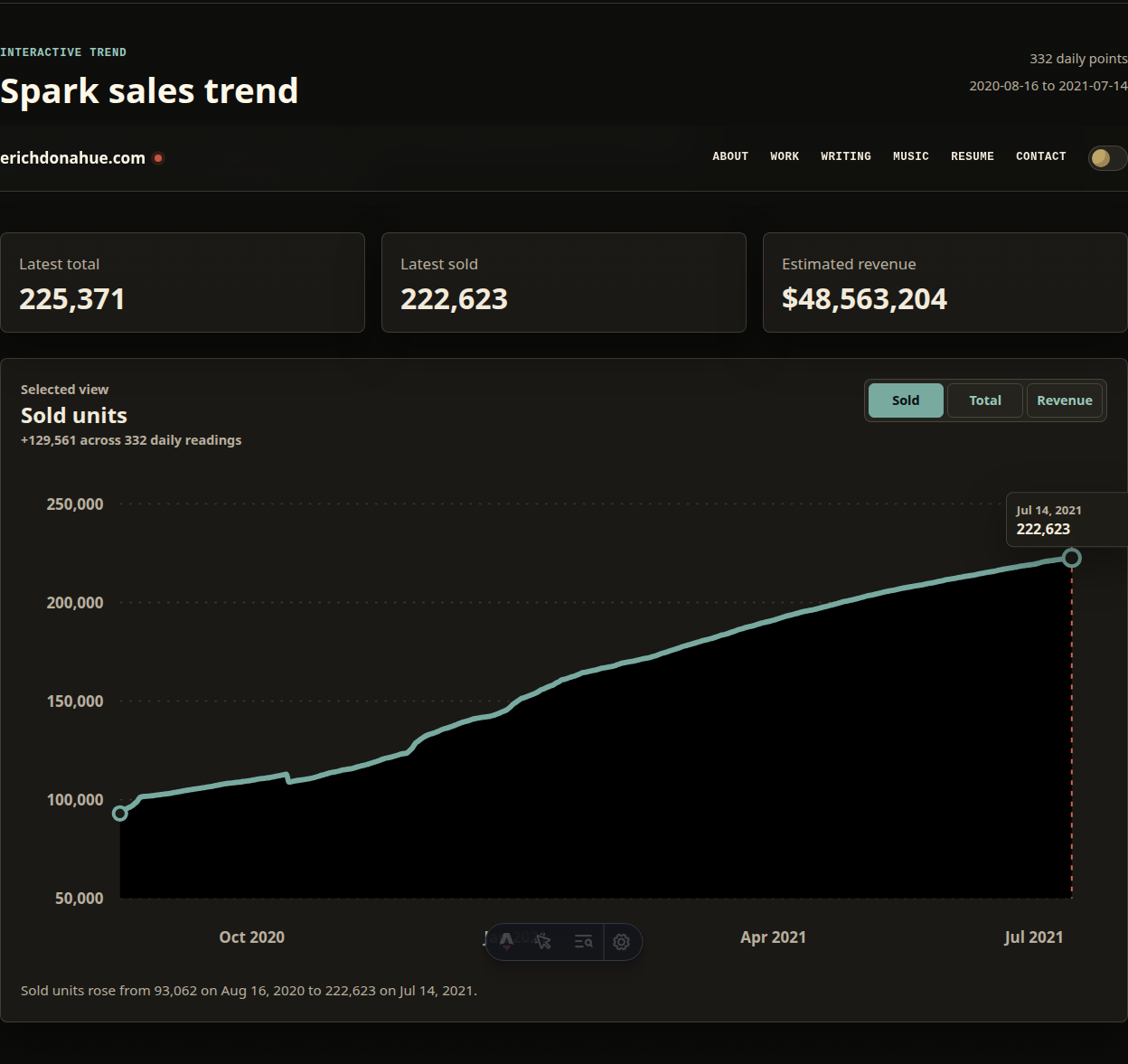The image size is (1128, 1064).
Task: Select the chart's starting data point marker
Action: (119, 814)
